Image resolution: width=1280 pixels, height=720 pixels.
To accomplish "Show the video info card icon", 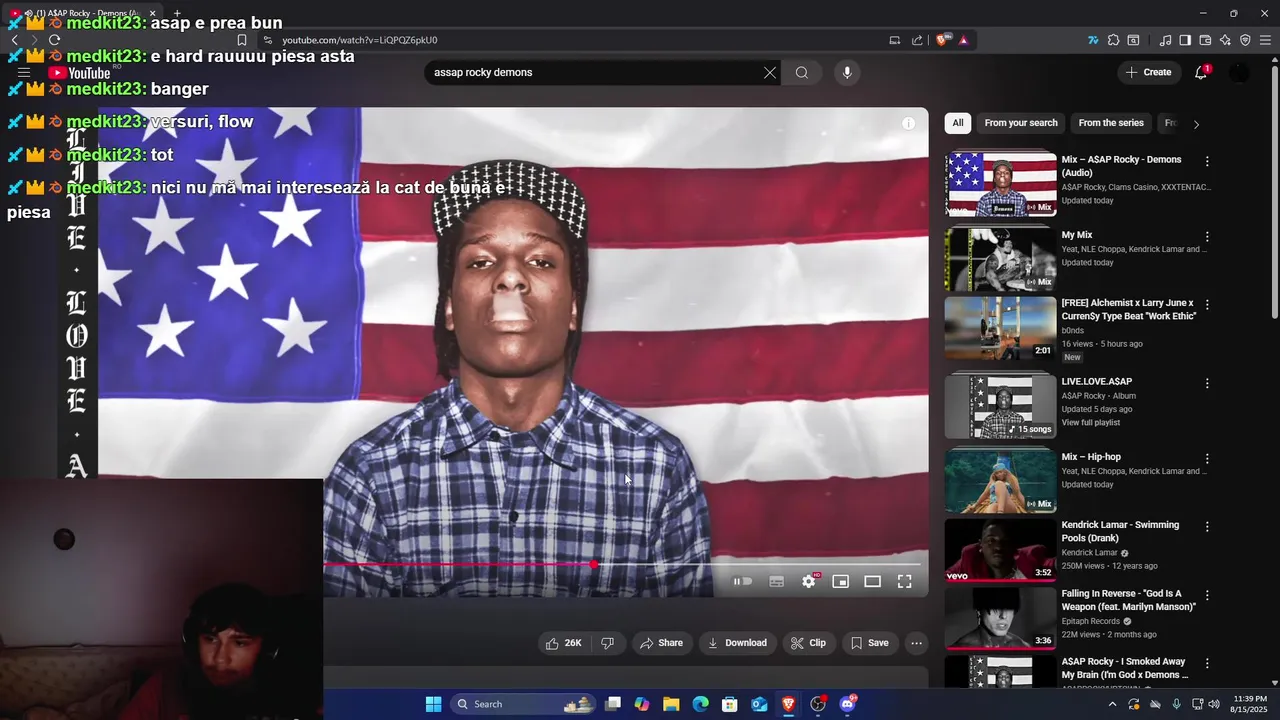I will [908, 123].
